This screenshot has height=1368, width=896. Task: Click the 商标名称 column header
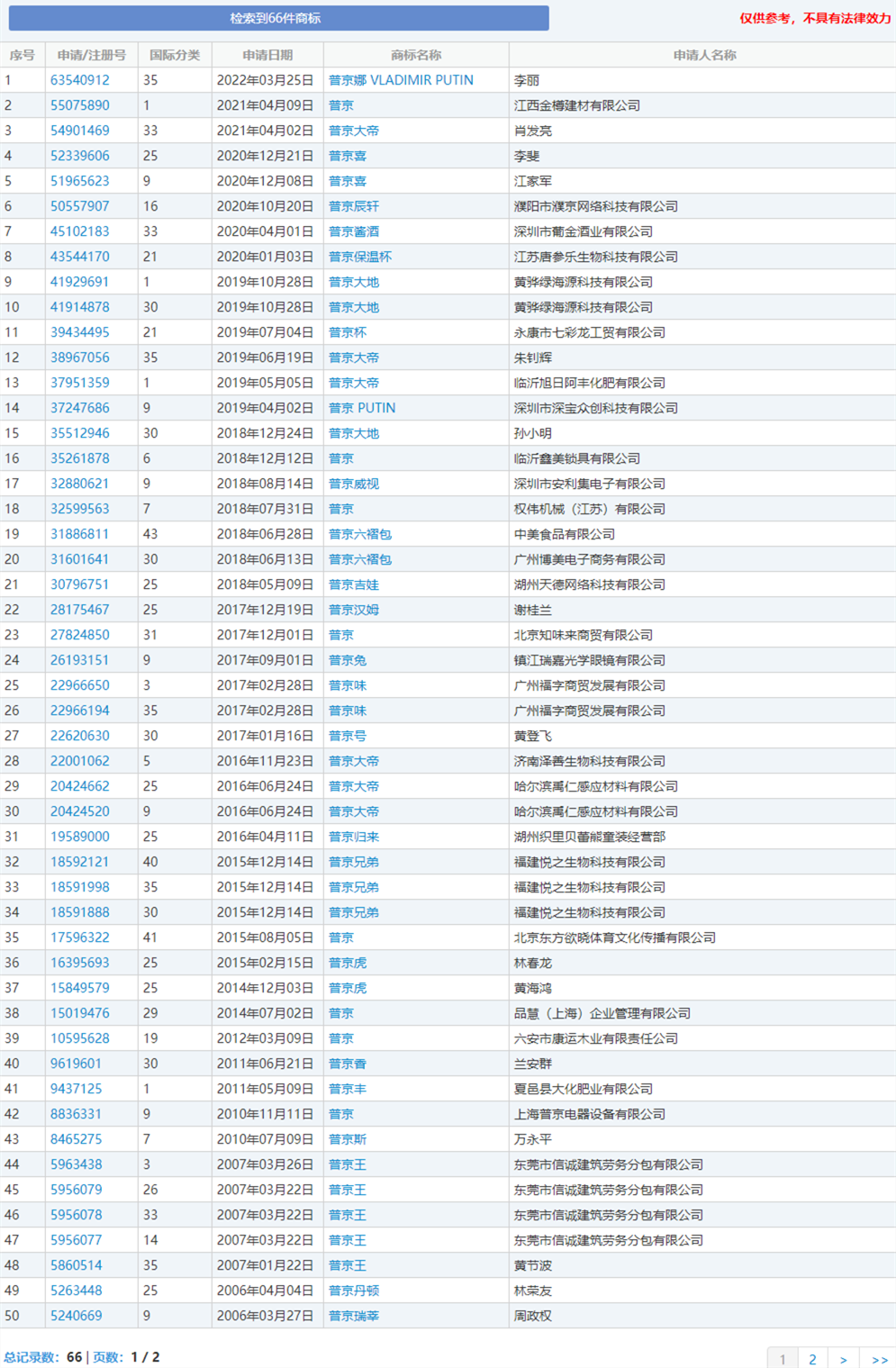click(417, 54)
